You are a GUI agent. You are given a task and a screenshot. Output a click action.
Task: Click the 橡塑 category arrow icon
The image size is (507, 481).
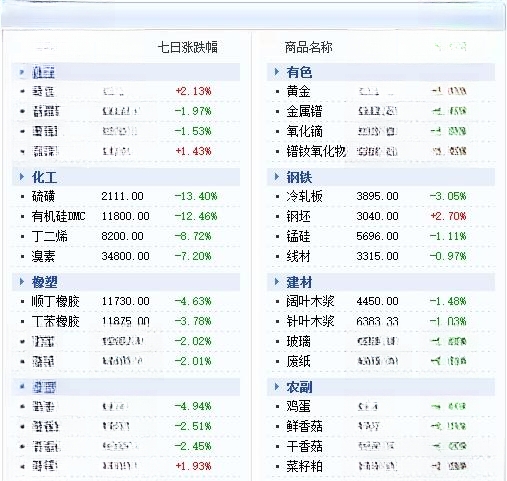point(22,282)
